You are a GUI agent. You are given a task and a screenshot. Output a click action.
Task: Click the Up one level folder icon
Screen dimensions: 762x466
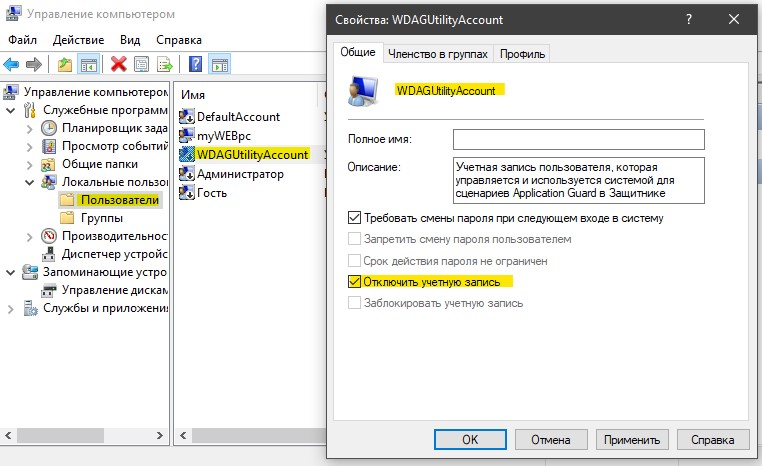65,64
